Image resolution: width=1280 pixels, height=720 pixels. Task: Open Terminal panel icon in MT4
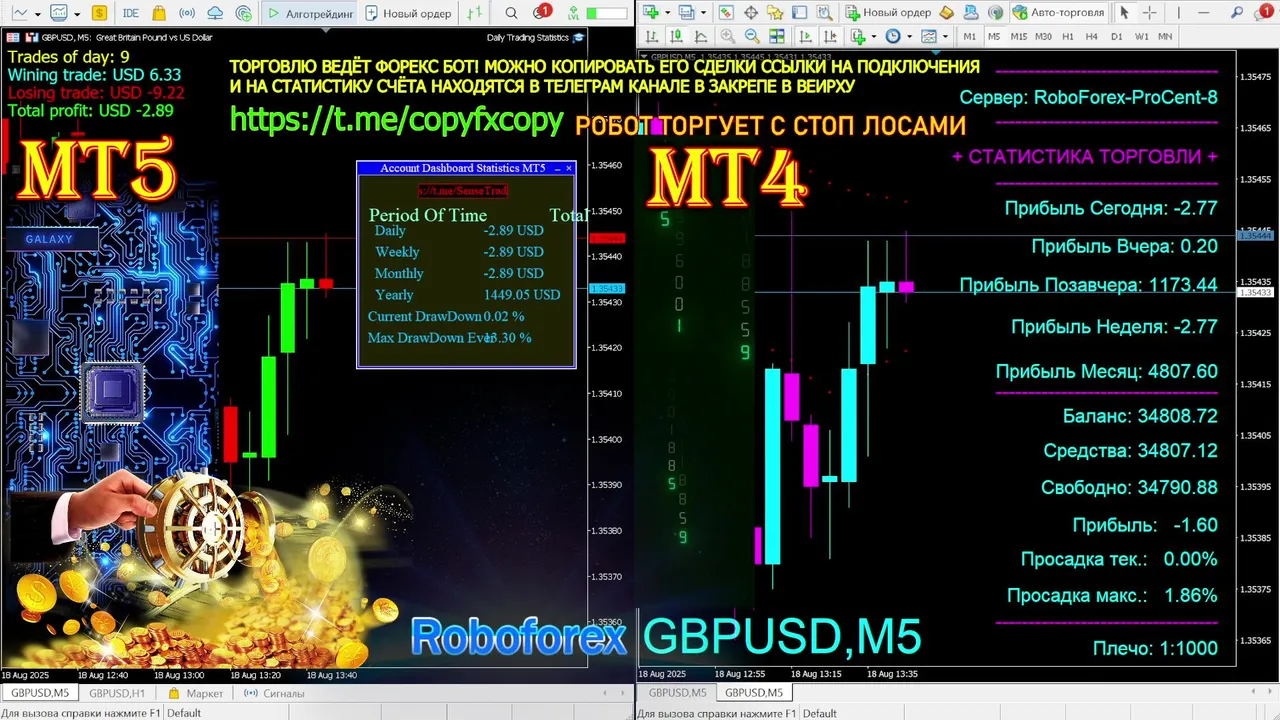[799, 12]
